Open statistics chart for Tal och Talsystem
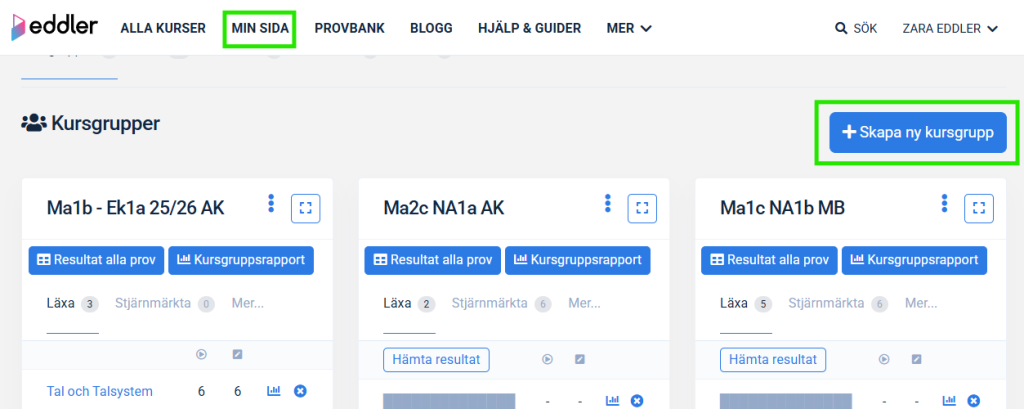 (273, 391)
